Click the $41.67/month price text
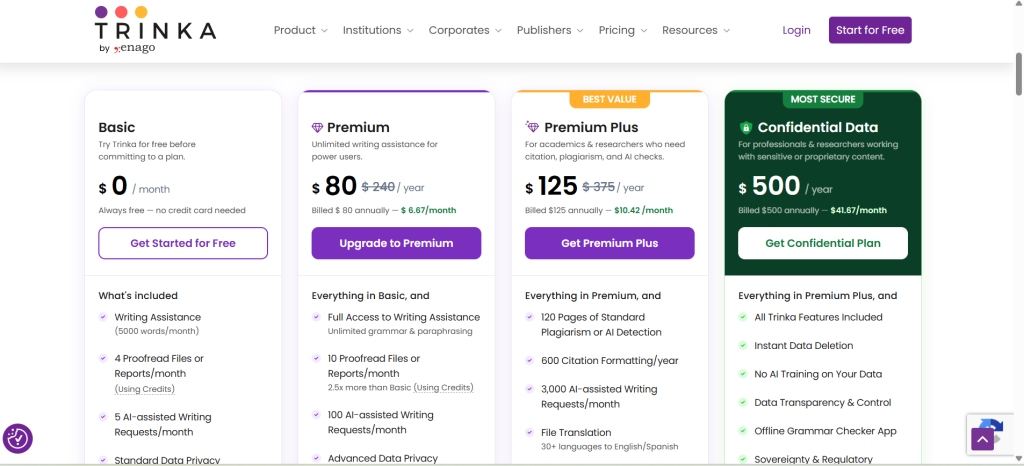Image resolution: width=1024 pixels, height=466 pixels. [859, 210]
